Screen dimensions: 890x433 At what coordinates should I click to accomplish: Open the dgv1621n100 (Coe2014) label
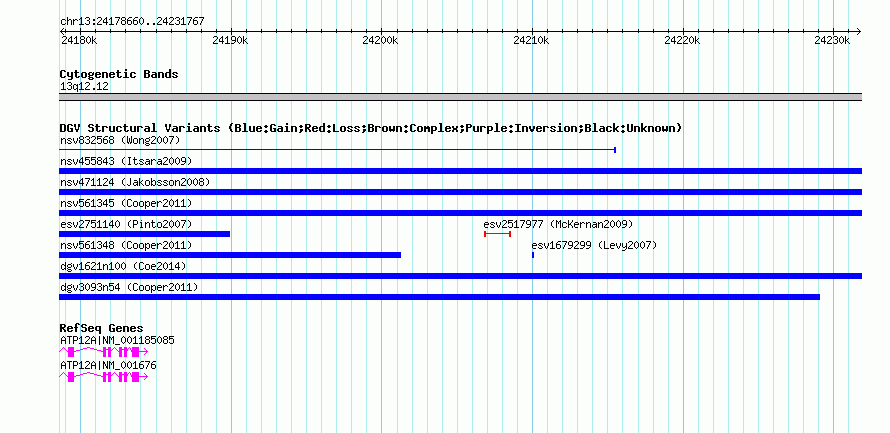123,266
